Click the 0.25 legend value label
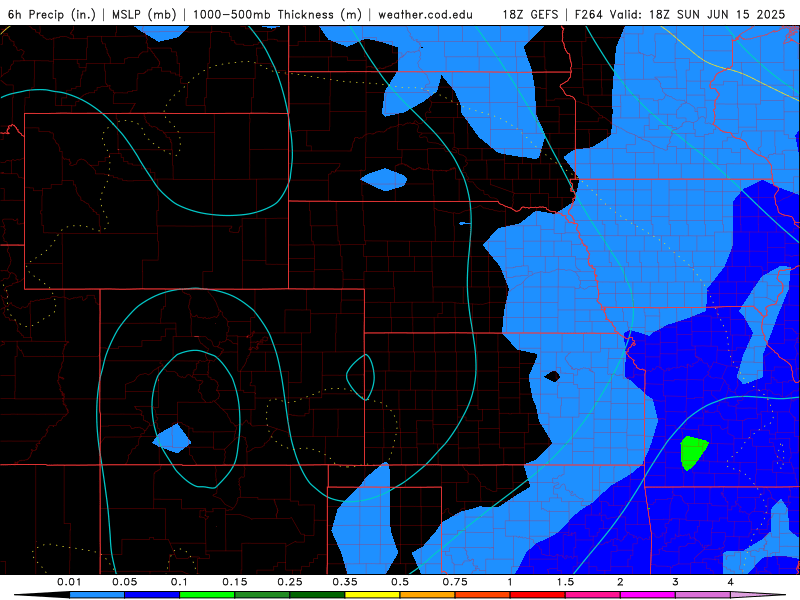 290,582
